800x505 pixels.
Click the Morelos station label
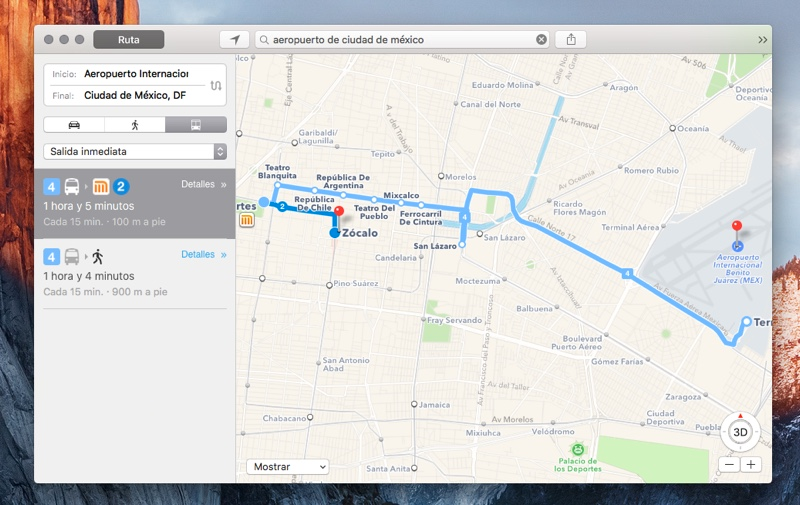[460, 177]
